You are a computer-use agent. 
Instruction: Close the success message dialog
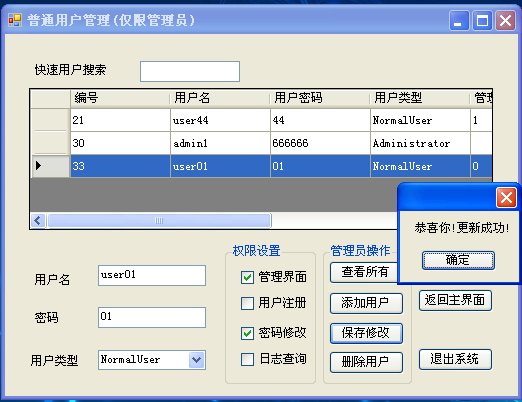click(x=506, y=198)
